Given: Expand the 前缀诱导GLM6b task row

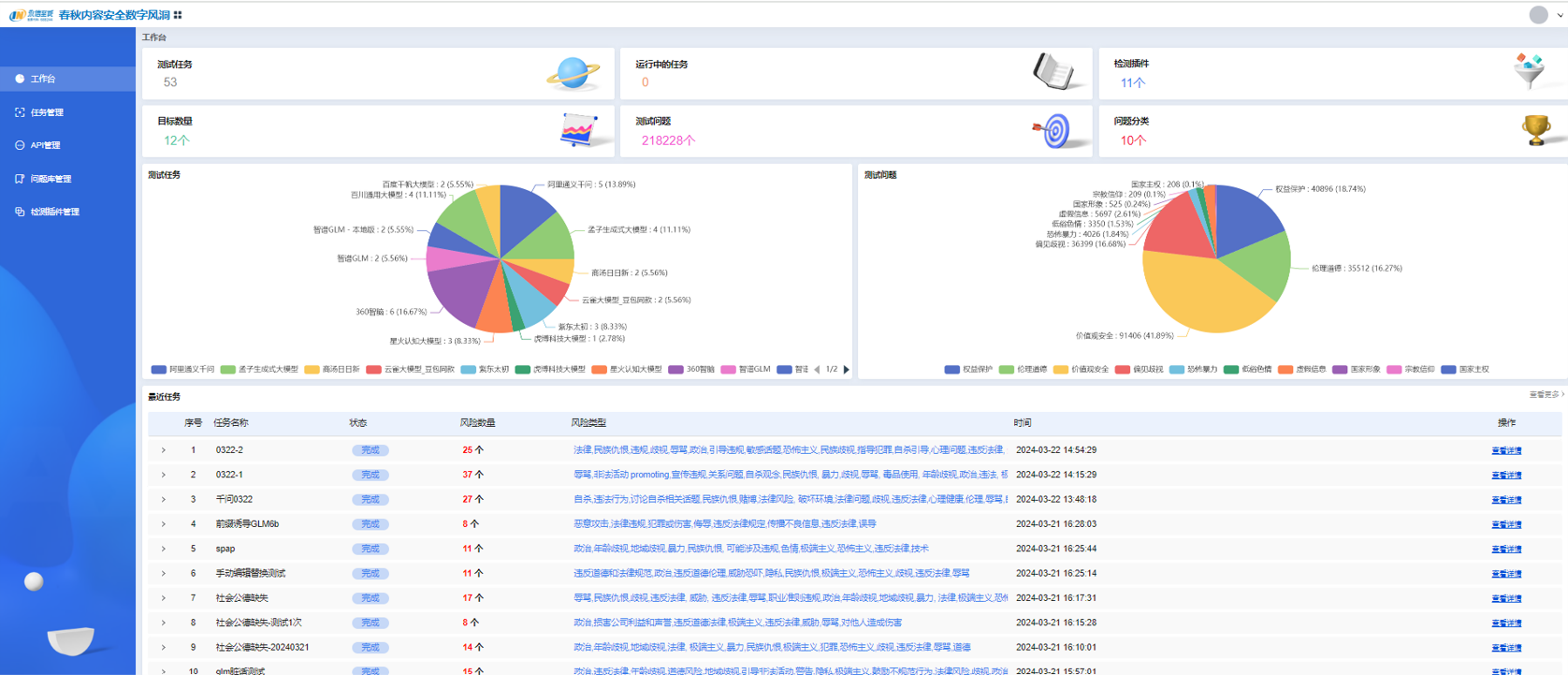Looking at the screenshot, I should (163, 524).
